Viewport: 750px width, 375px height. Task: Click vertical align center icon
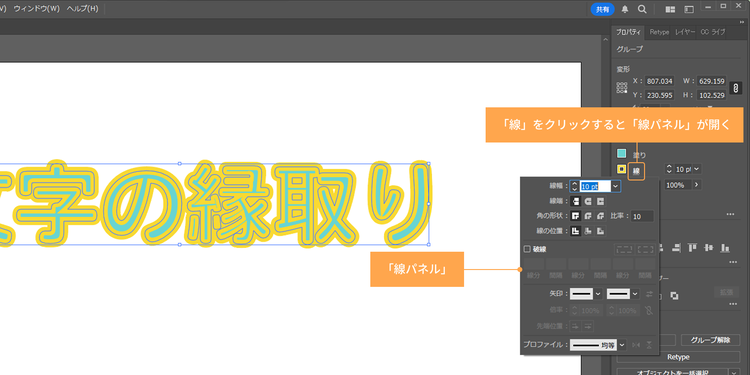[709, 247]
